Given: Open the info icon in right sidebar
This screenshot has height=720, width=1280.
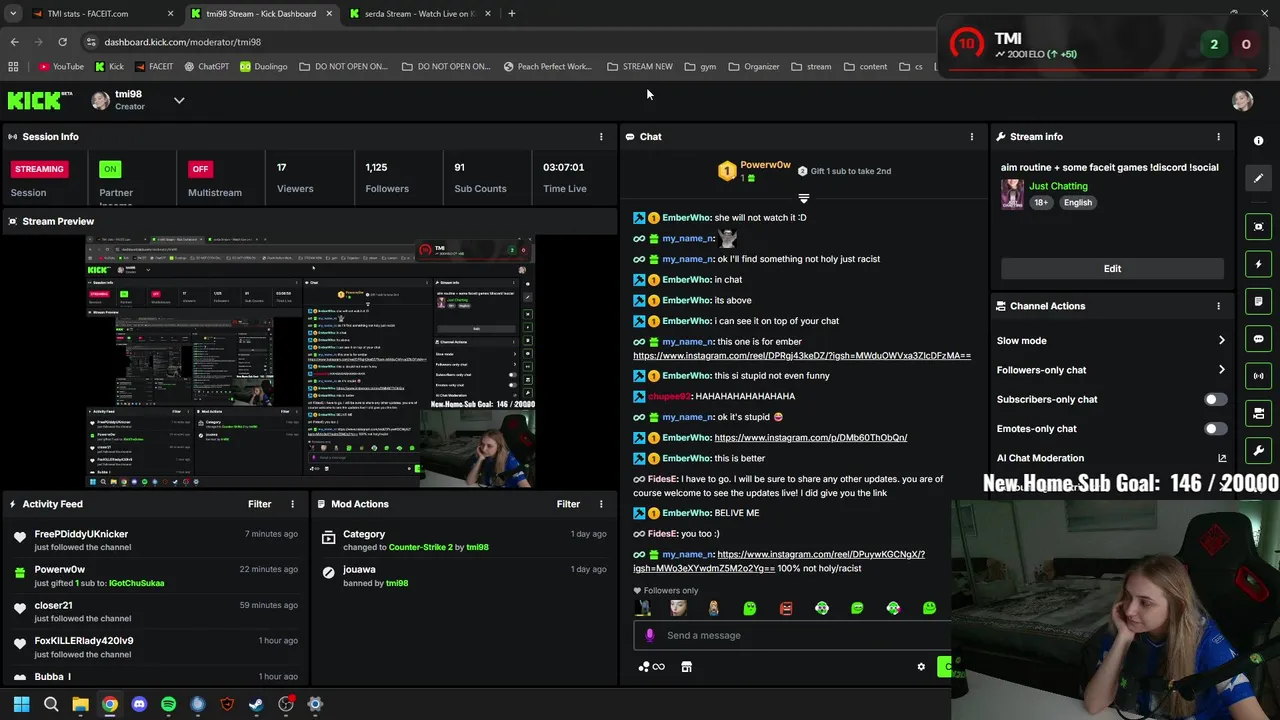Looking at the screenshot, I should (x=1258, y=141).
